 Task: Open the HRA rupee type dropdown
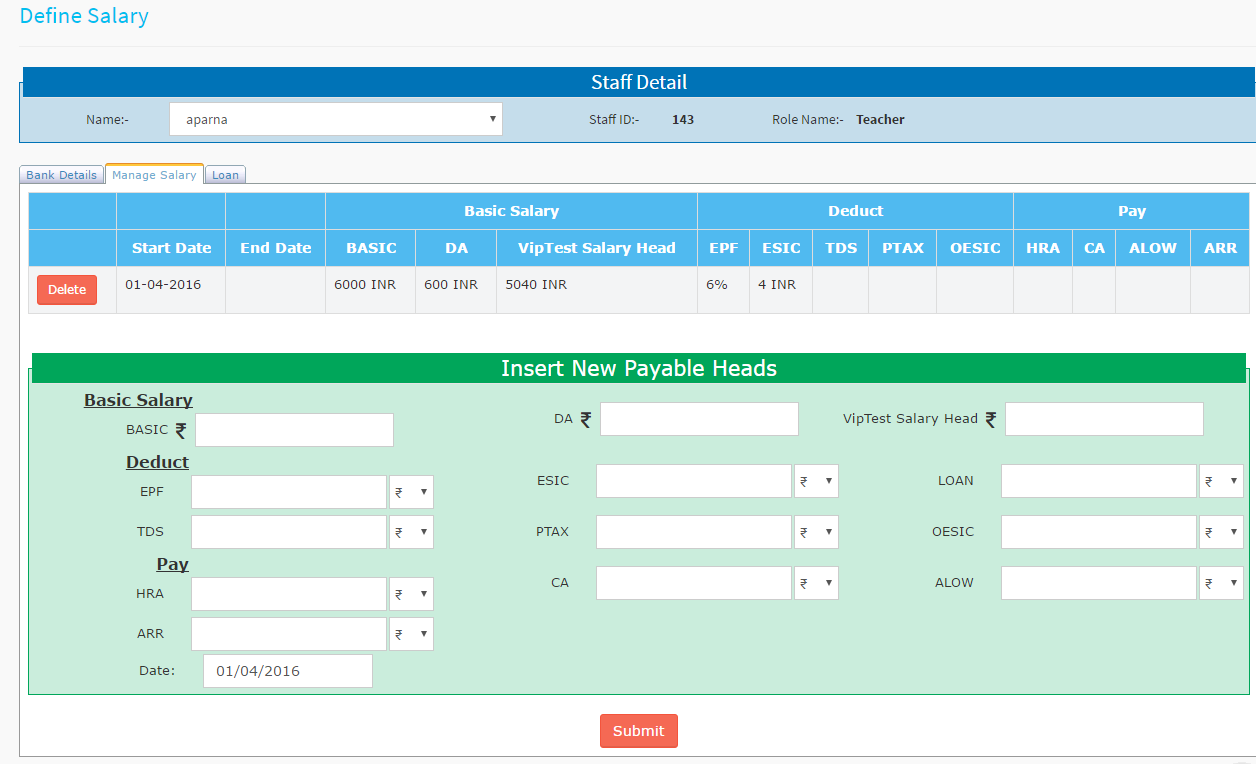(411, 594)
